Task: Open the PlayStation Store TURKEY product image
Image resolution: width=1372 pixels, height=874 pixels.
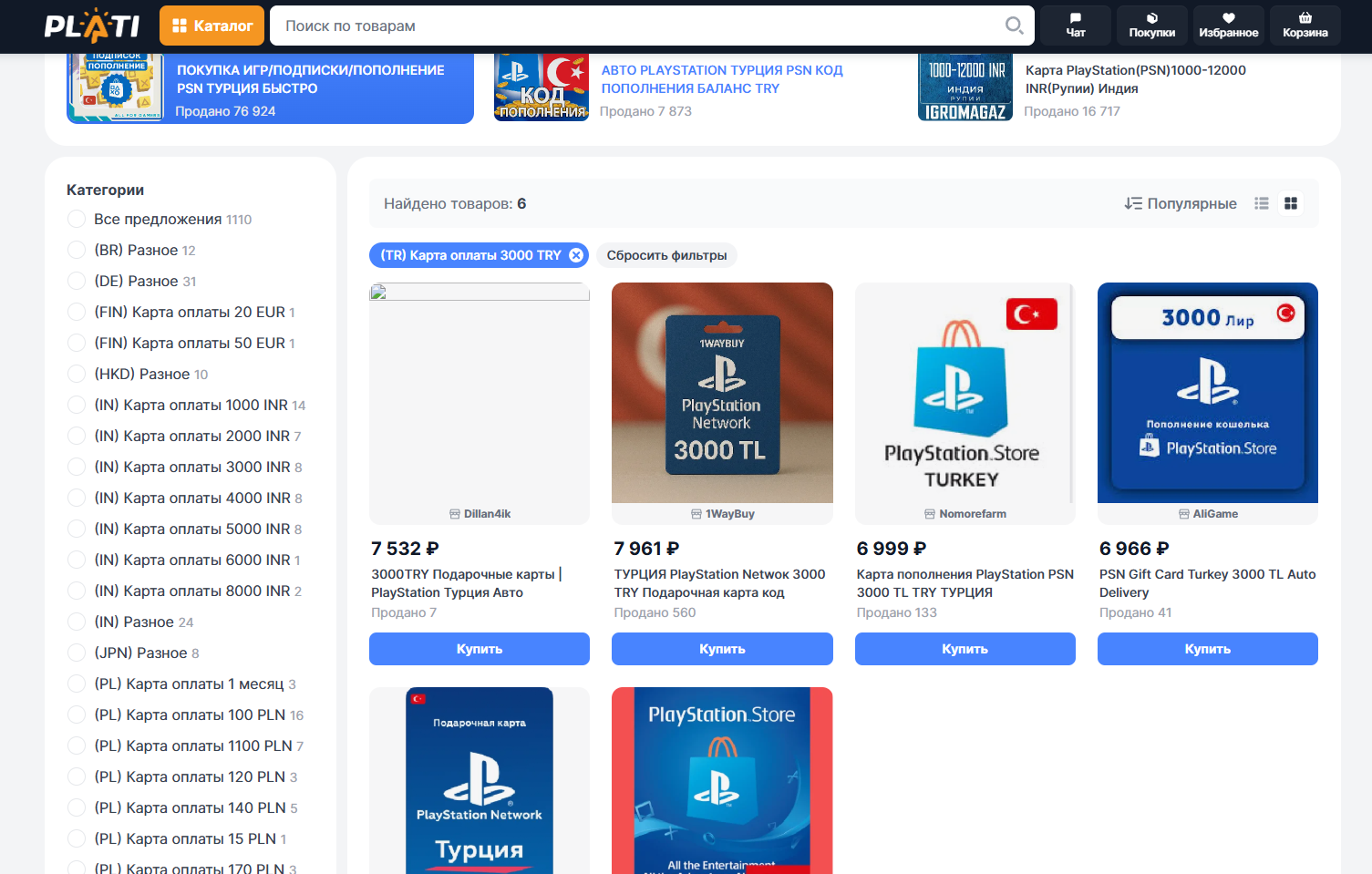Action: [x=965, y=393]
